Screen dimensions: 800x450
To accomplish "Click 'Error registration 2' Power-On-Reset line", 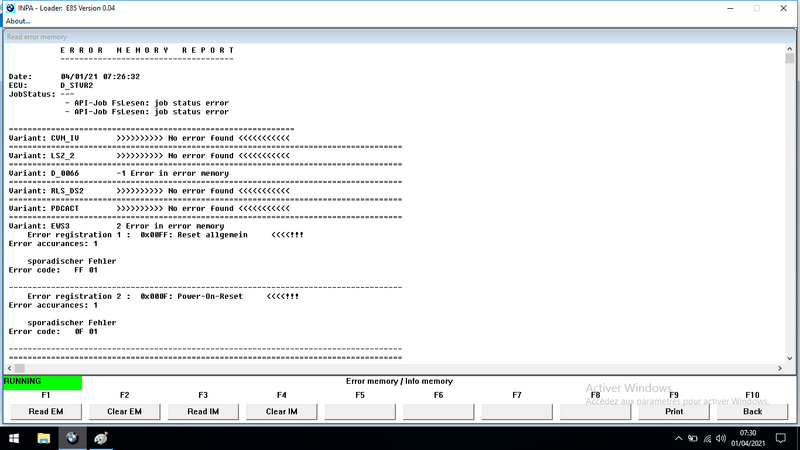I will [x=163, y=296].
